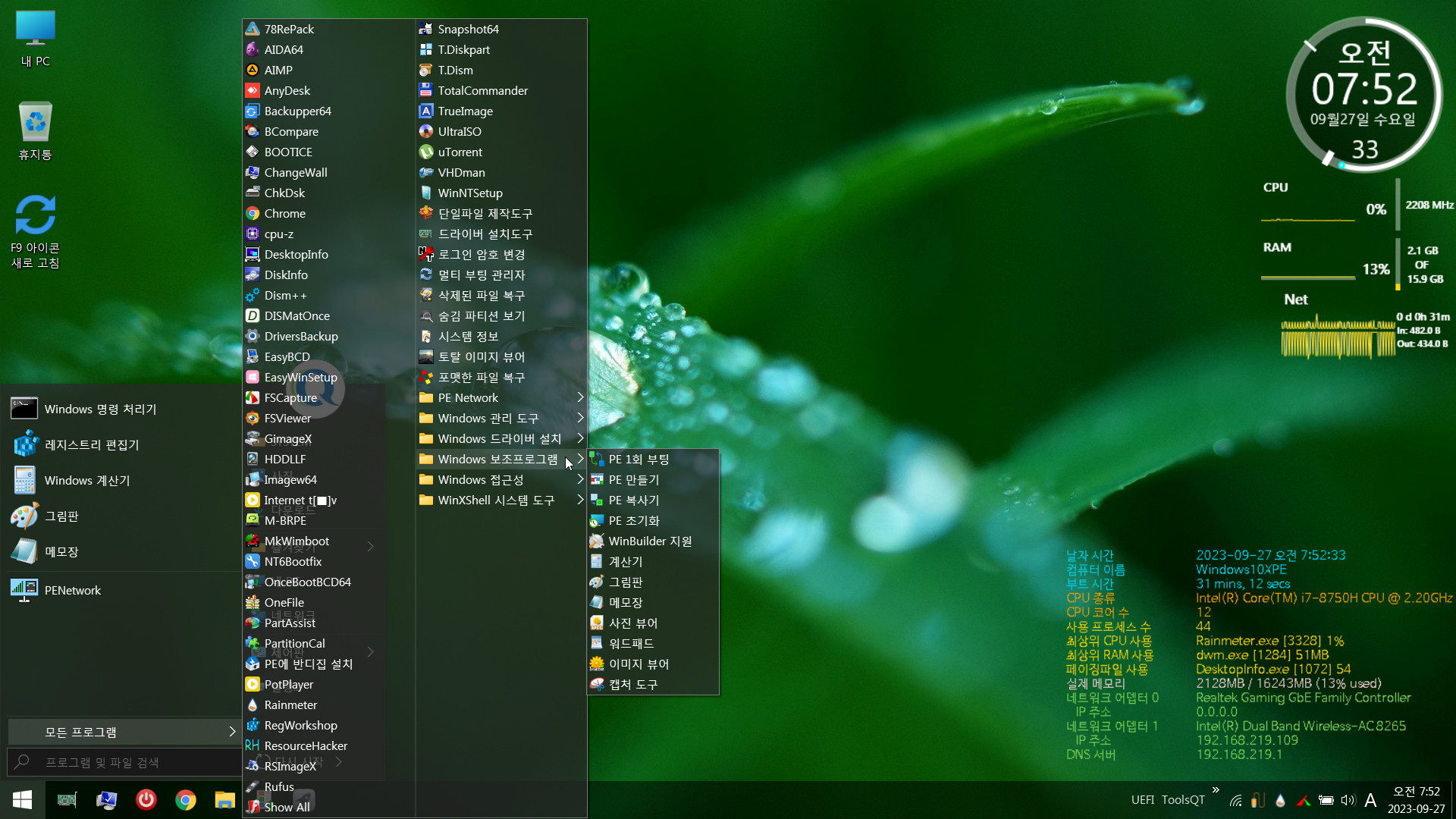Click the red power icon on the taskbar
The height and width of the screenshot is (819, 1456).
(146, 799)
